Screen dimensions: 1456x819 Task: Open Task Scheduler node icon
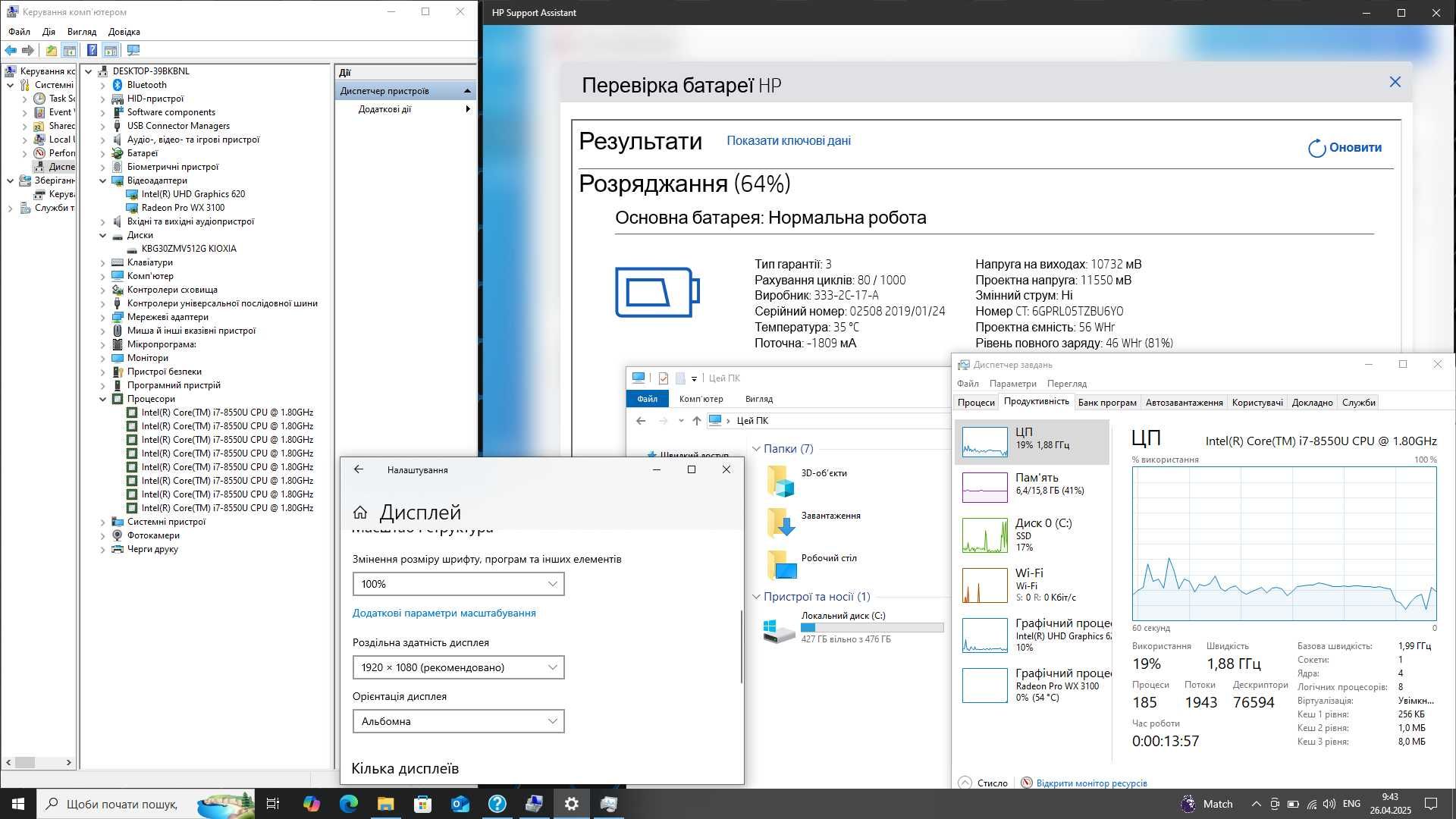(39, 99)
